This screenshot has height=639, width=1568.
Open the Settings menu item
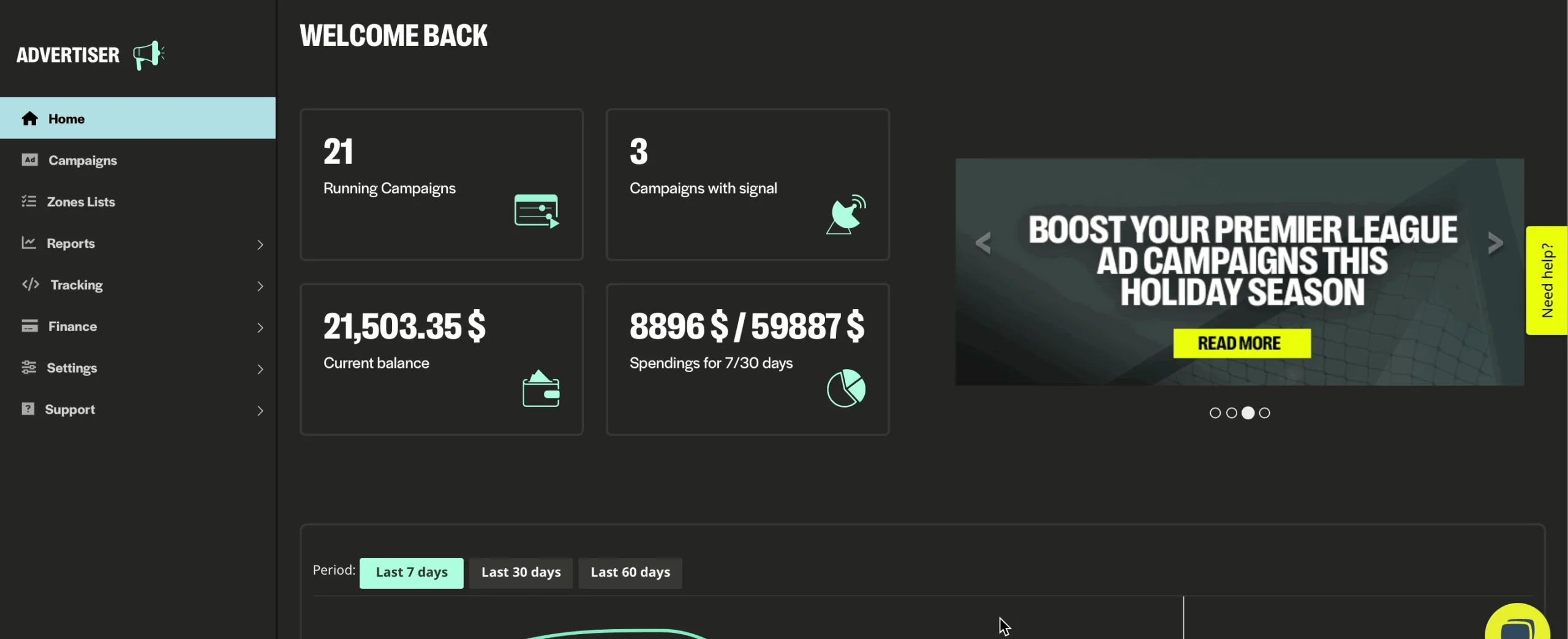pyautogui.click(x=138, y=368)
